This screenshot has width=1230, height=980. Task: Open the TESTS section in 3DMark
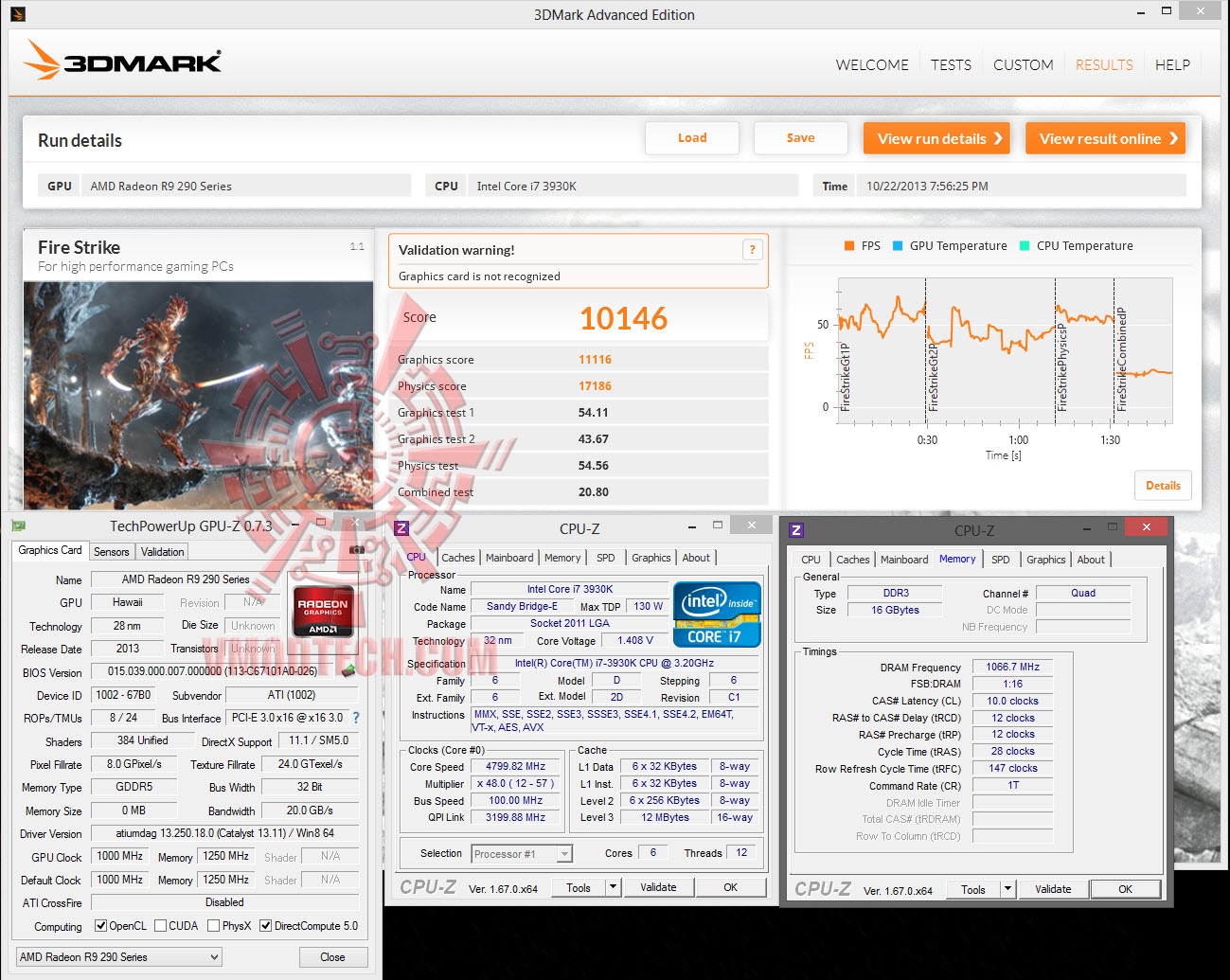(951, 65)
